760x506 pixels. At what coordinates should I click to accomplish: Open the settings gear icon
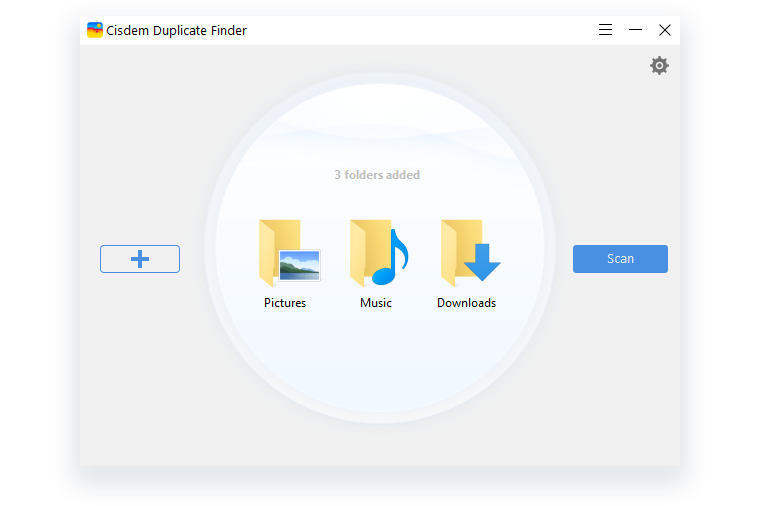click(x=659, y=66)
